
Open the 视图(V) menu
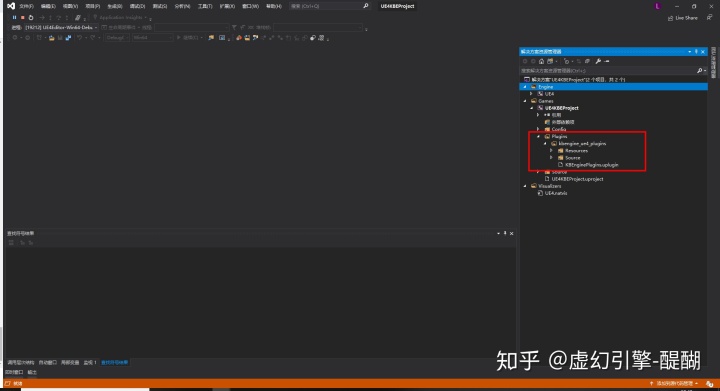click(x=70, y=6)
